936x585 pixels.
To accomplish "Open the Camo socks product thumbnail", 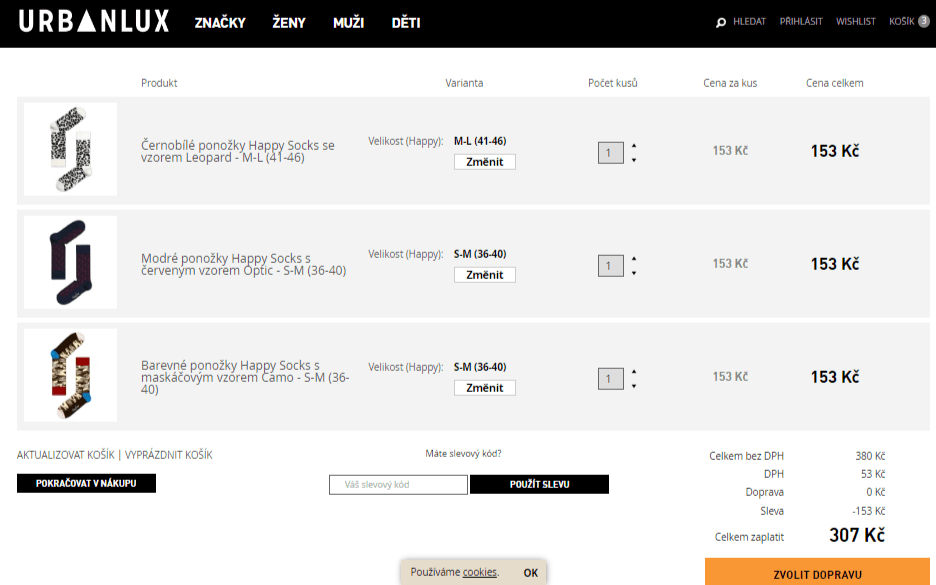I will coord(70,375).
